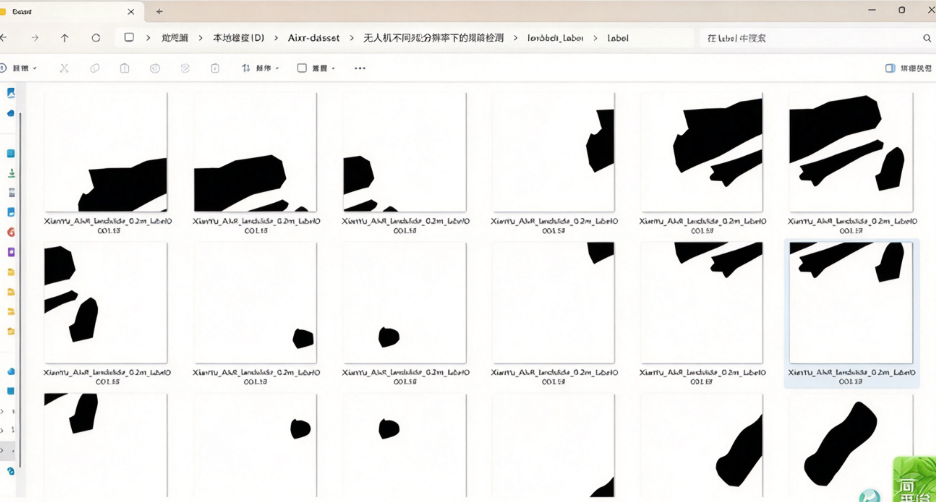Select thumbnail with two large shapes and small right blob
This screenshot has width=936, height=502.
851,152
